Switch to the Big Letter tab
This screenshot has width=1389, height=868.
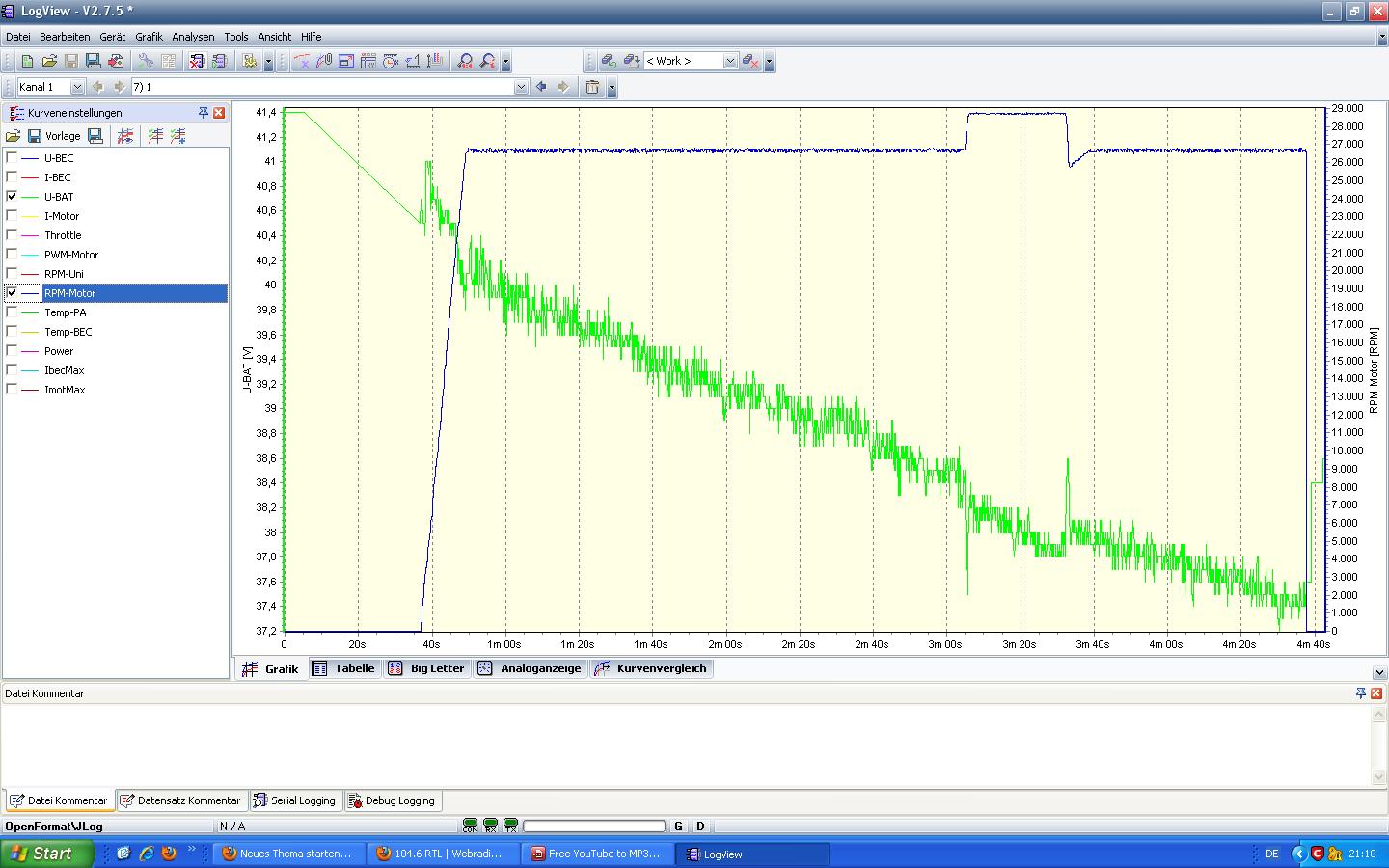click(427, 668)
